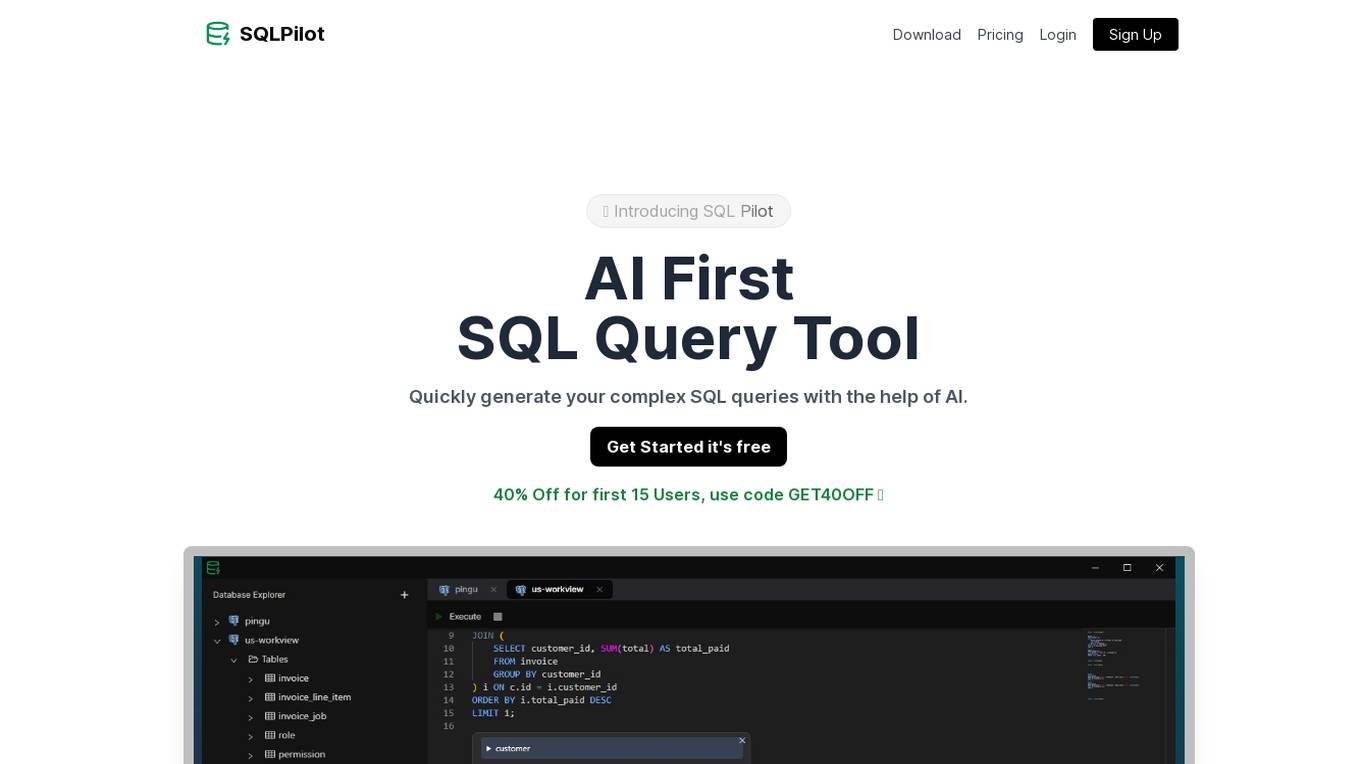Click the Execute label in the toolbar
The height and width of the screenshot is (764, 1360).
[x=465, y=617]
